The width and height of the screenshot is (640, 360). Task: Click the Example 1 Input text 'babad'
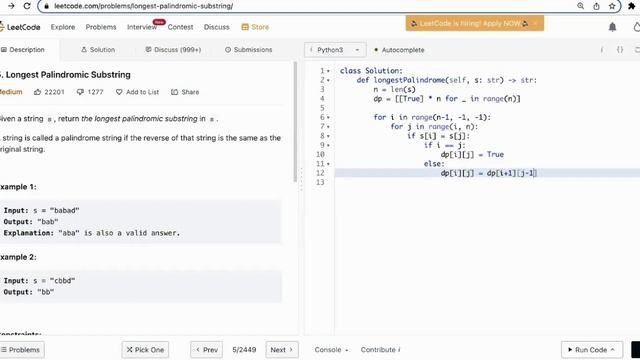point(64,211)
